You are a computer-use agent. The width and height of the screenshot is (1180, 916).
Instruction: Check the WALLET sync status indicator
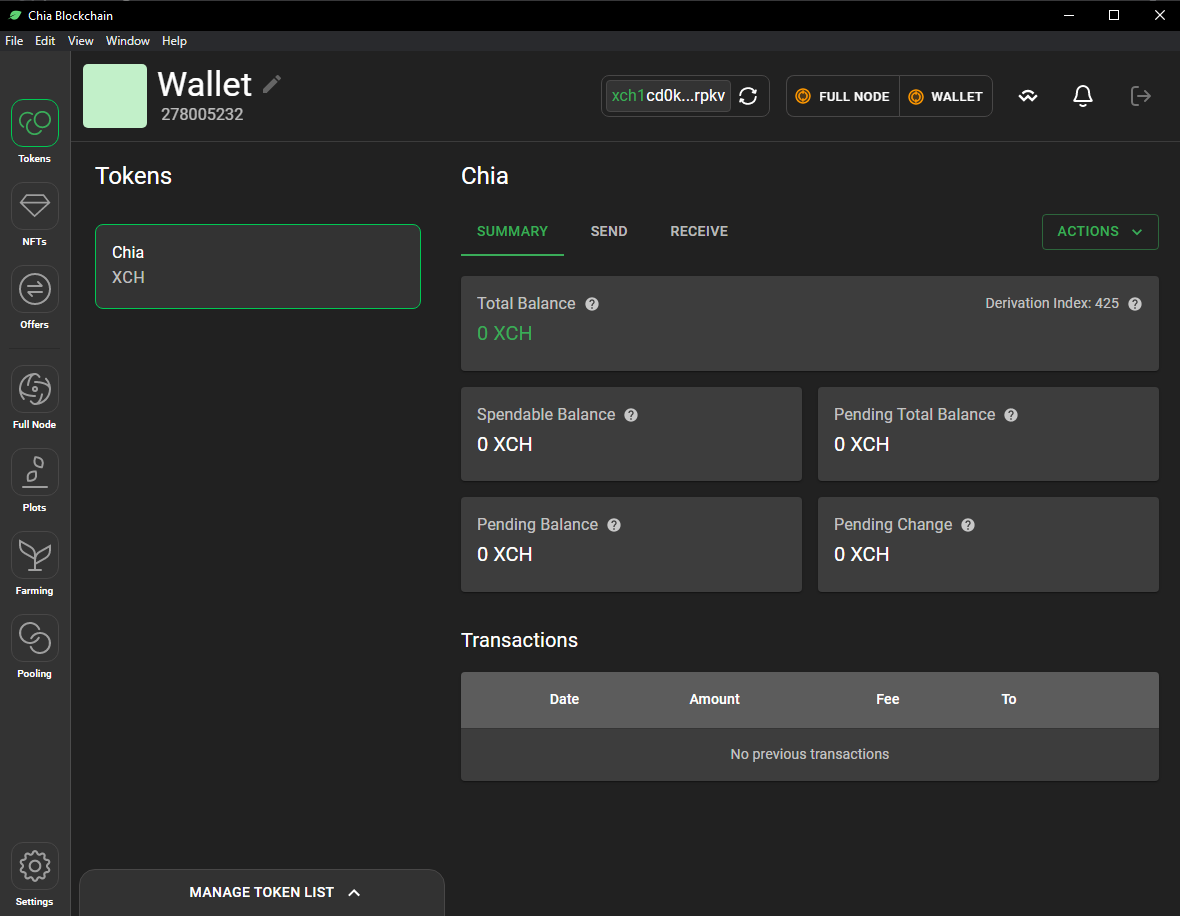[x=945, y=96]
